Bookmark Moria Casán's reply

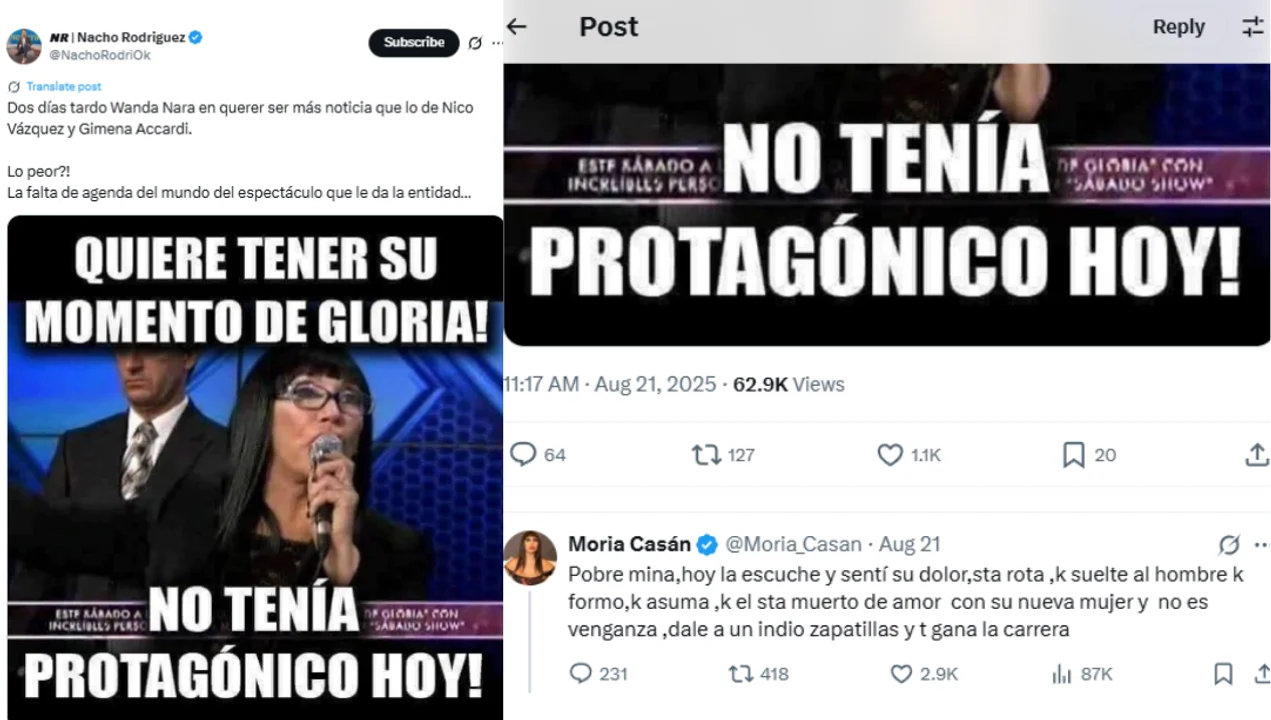tap(1223, 674)
